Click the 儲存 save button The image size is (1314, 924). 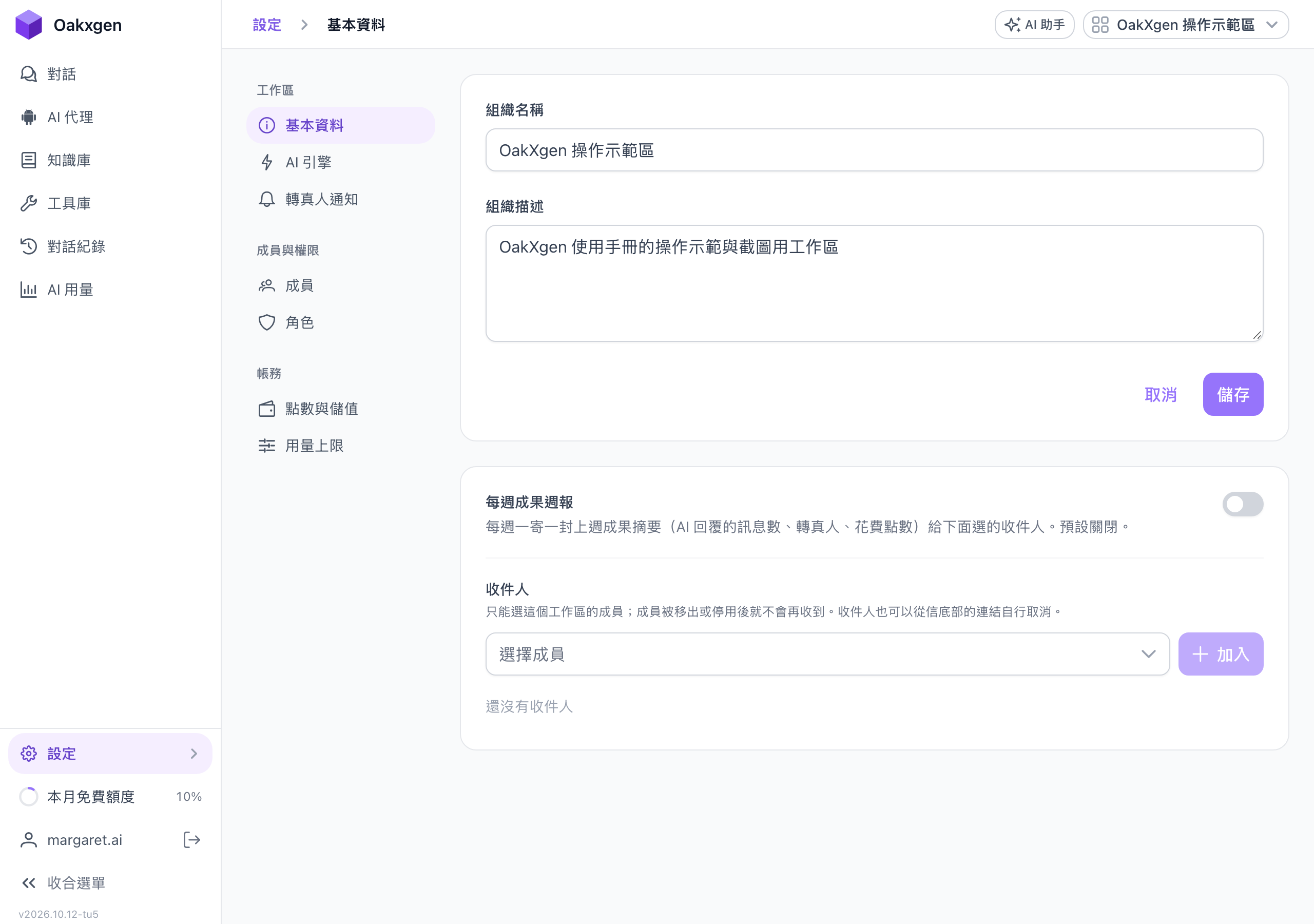pyautogui.click(x=1233, y=394)
